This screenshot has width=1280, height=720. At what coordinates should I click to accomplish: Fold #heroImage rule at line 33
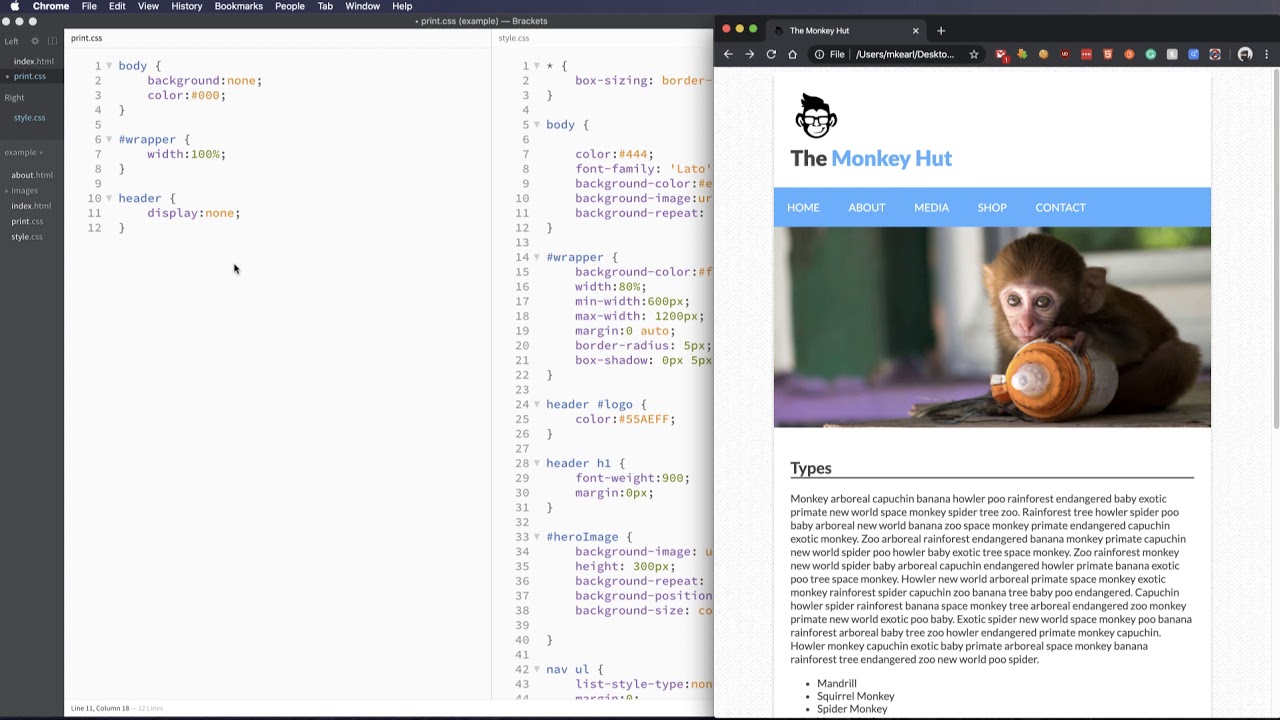tap(537, 537)
